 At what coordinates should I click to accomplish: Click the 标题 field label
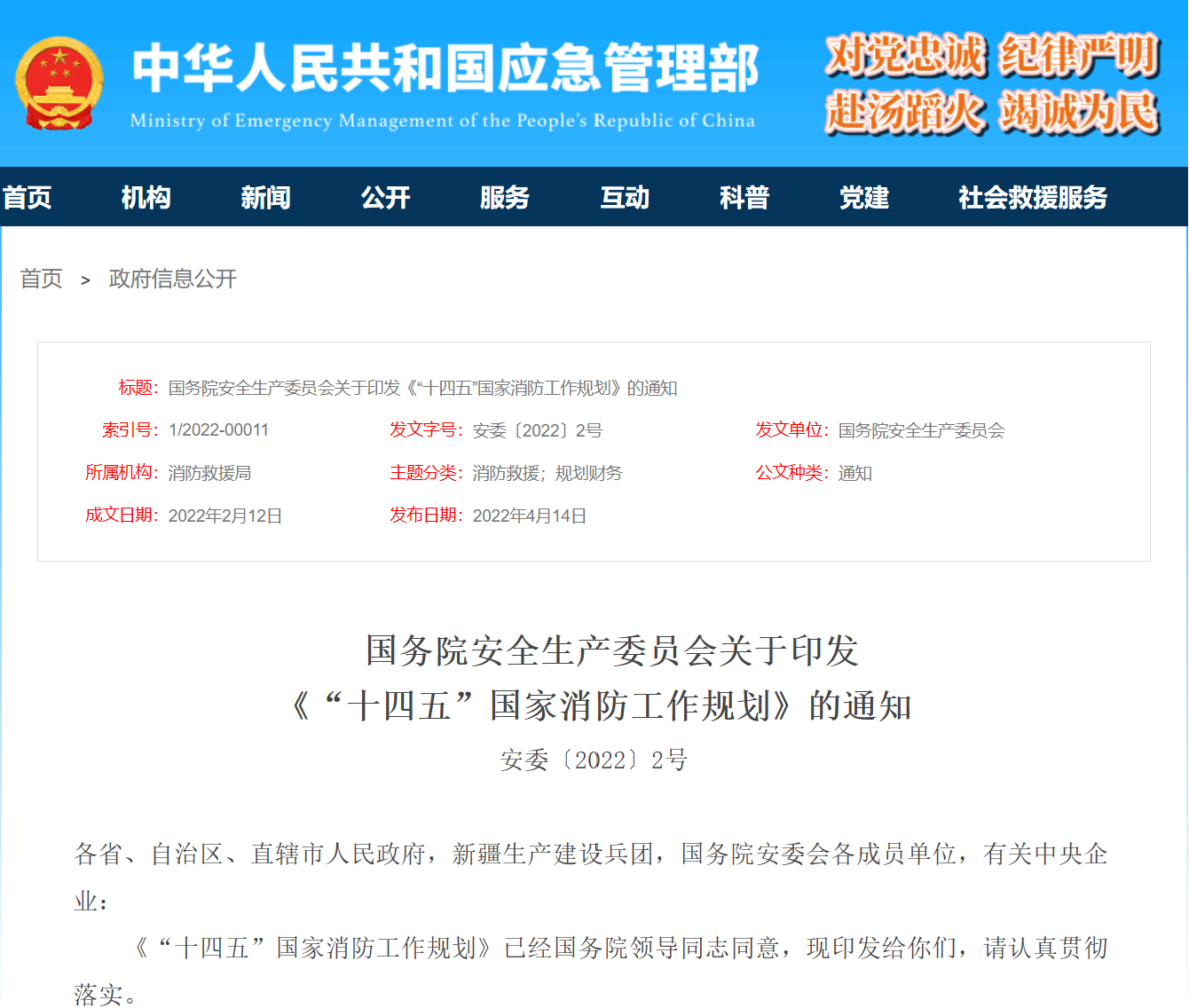(x=138, y=388)
